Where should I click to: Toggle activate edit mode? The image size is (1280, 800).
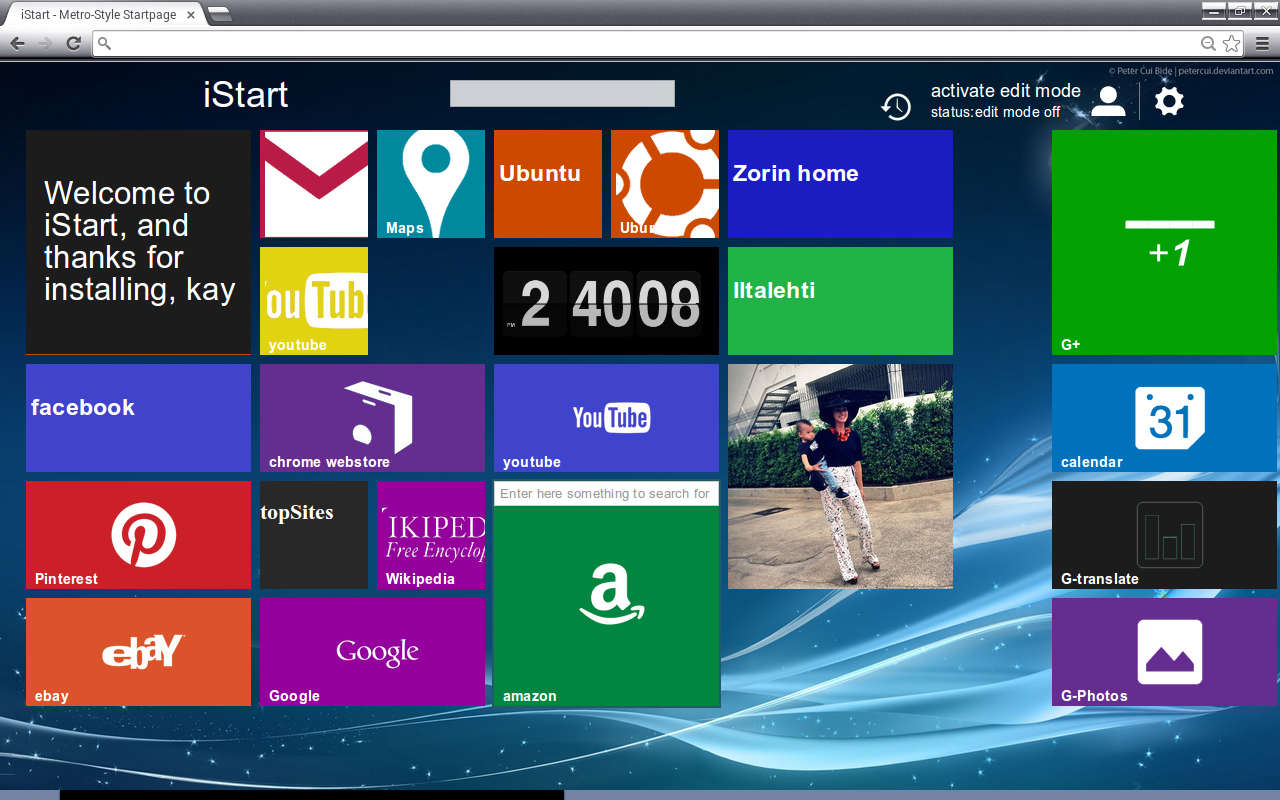tap(1005, 91)
